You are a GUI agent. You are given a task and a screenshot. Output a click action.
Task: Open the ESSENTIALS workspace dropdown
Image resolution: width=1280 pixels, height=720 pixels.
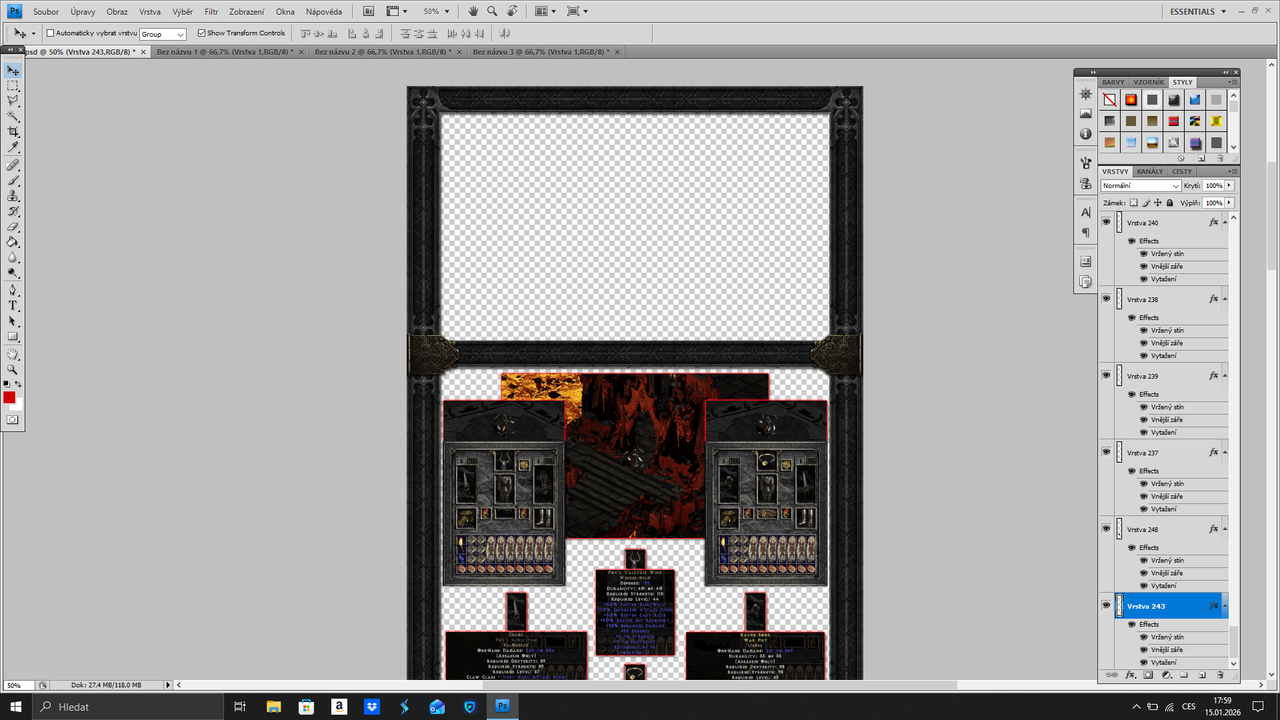coord(1198,11)
